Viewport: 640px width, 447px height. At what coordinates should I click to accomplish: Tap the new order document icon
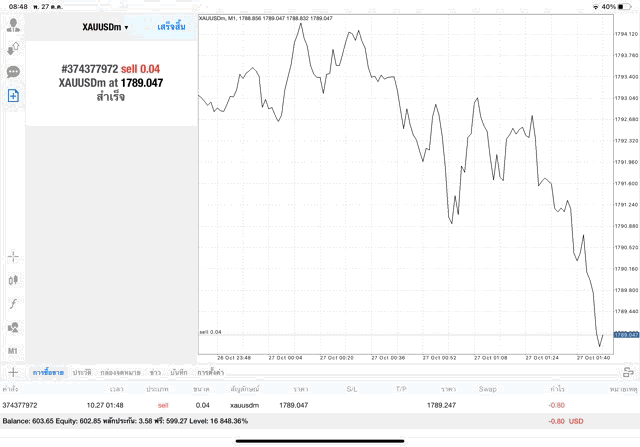click(x=13, y=96)
